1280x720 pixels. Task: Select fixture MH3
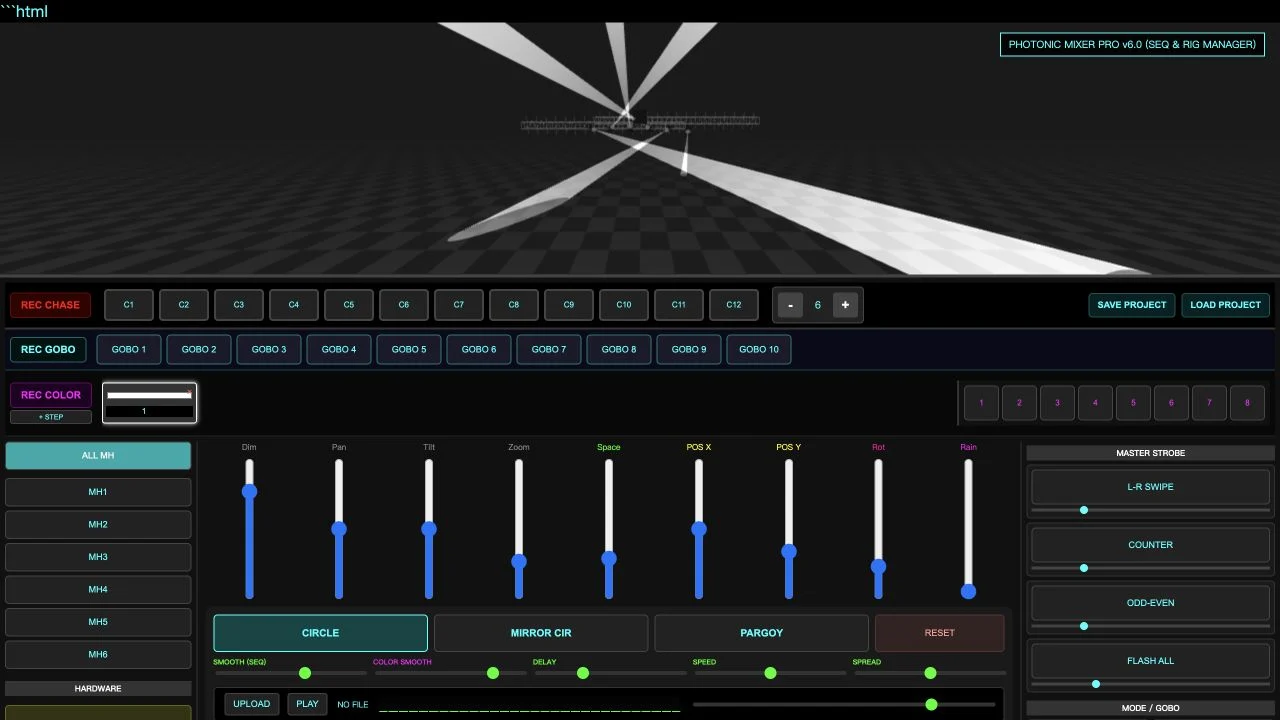[x=98, y=557]
